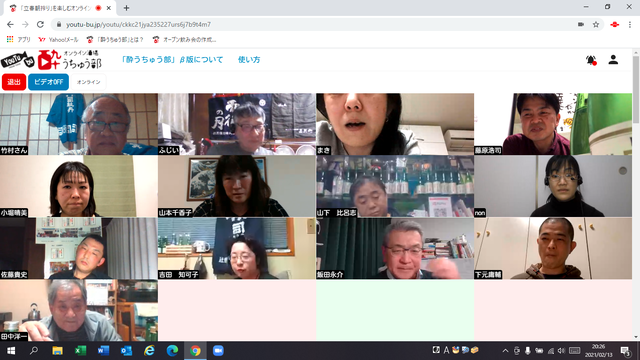The image size is (640, 360).
Task: Open network signal tray icon
Action: (551, 351)
